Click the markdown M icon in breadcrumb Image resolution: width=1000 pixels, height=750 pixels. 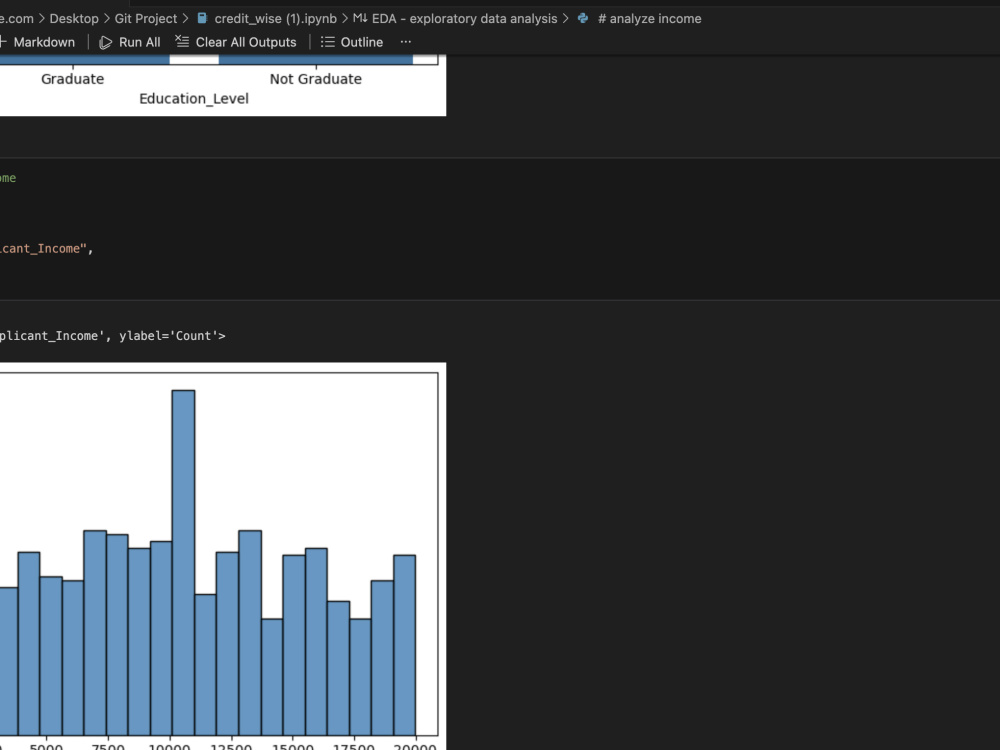pos(360,18)
